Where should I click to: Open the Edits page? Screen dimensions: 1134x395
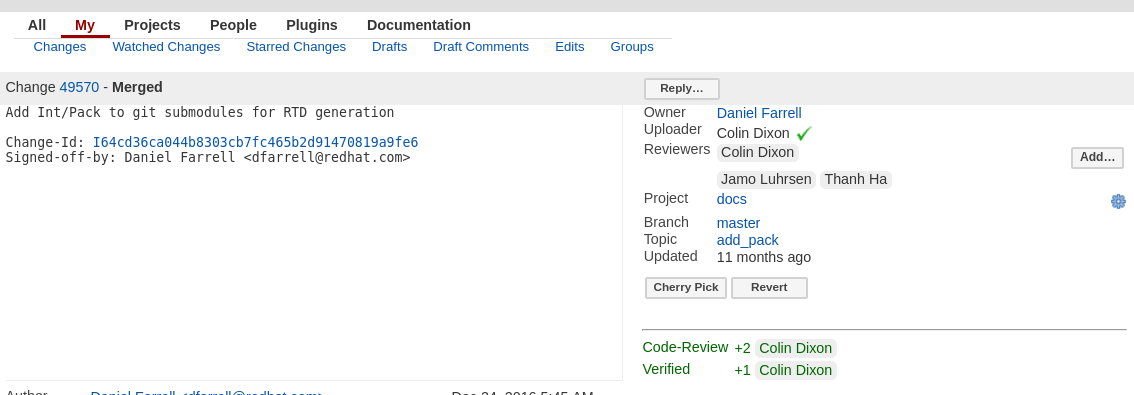coord(569,47)
